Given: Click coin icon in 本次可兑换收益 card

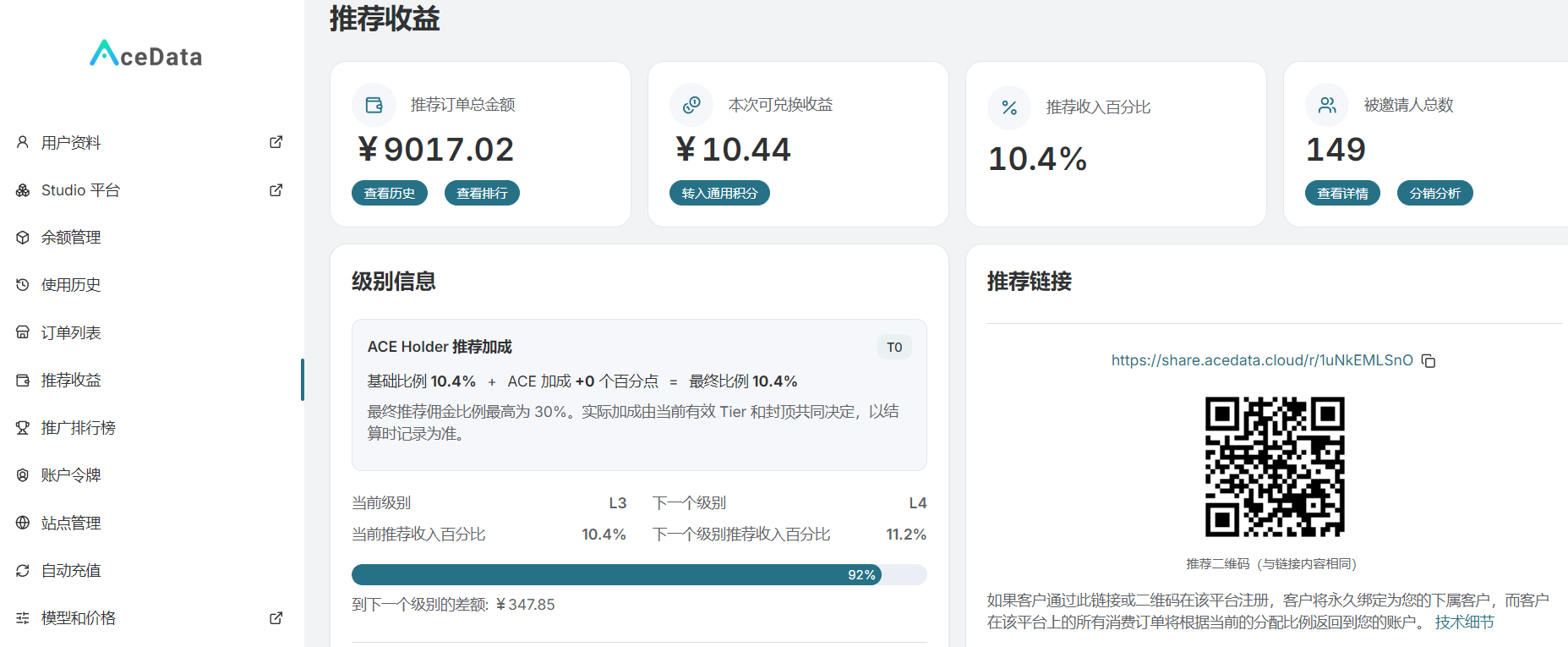Looking at the screenshot, I should point(691,105).
